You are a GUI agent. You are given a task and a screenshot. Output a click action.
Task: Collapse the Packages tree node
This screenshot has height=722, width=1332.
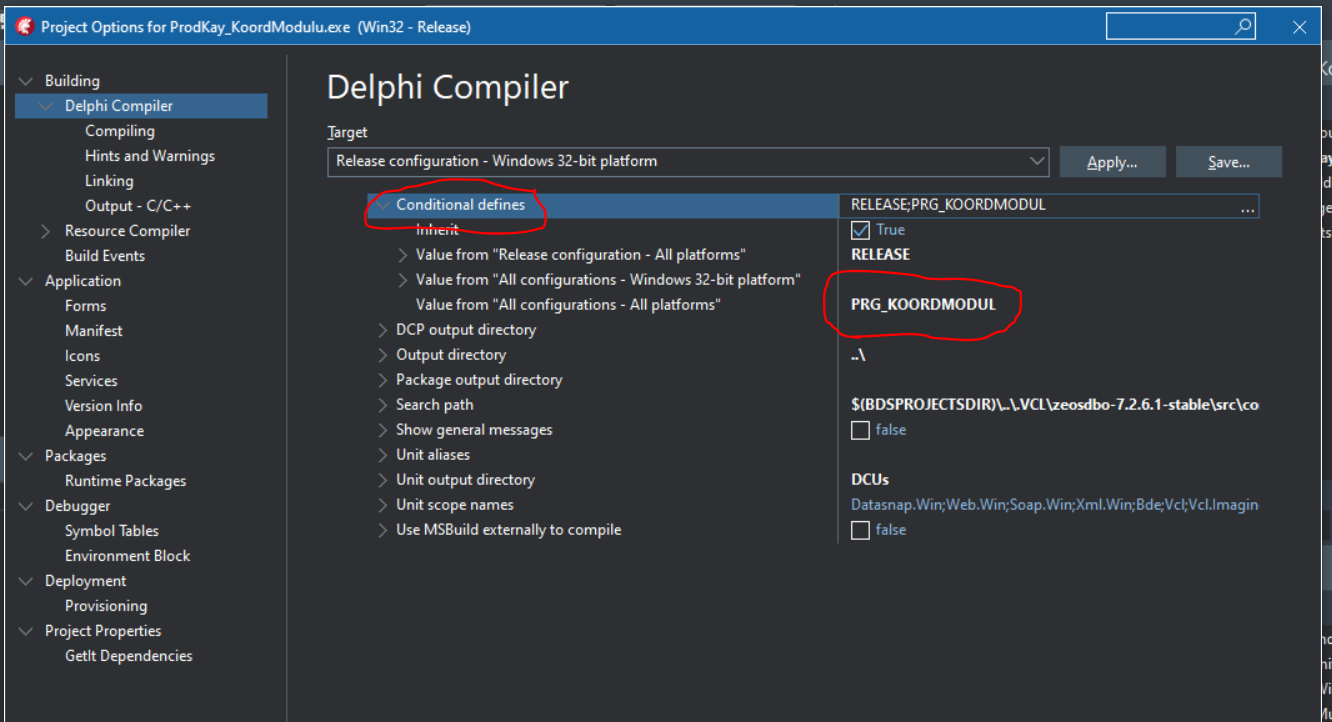pos(26,456)
